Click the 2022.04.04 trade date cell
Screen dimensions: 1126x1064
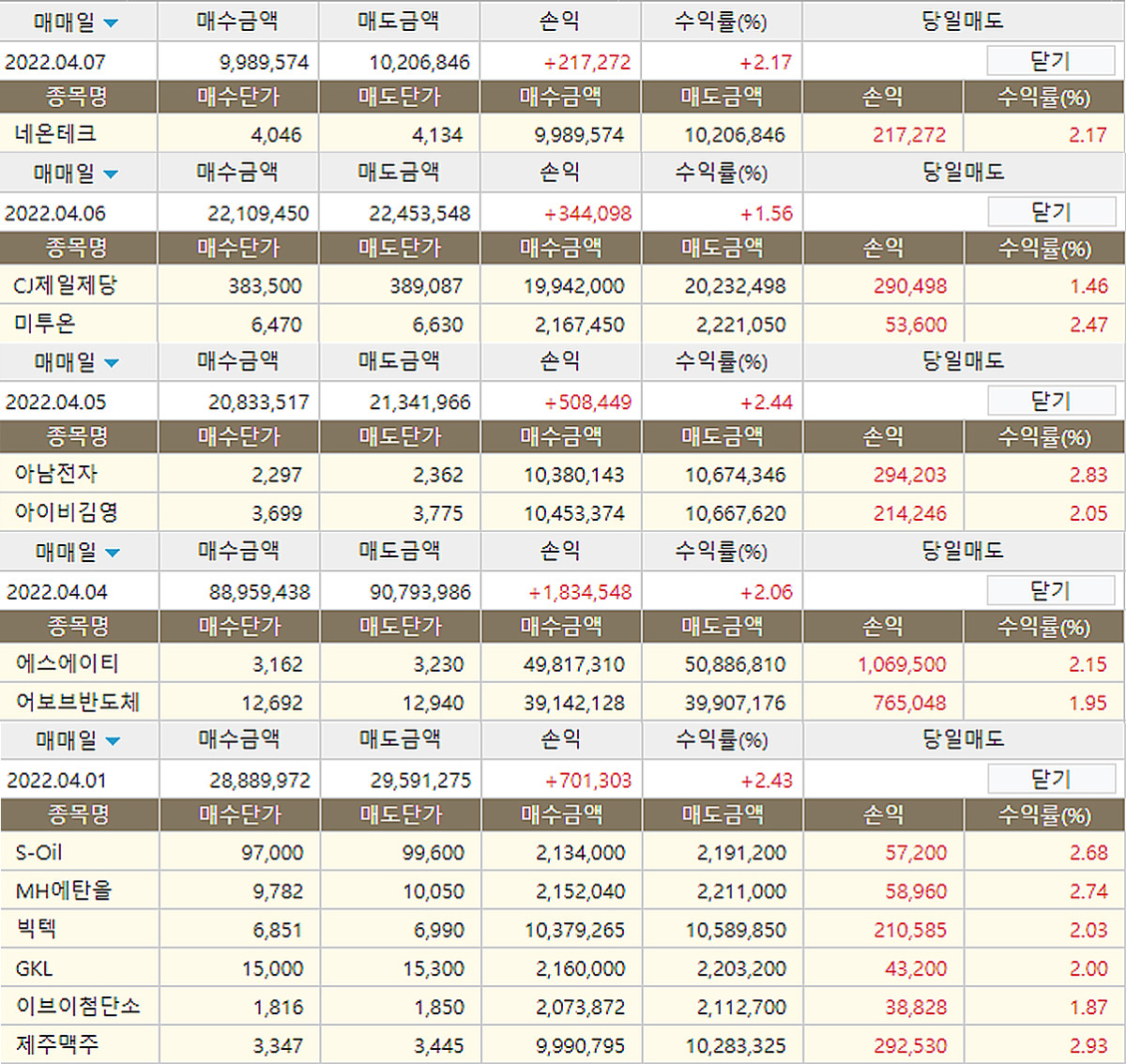pyautogui.click(x=57, y=592)
